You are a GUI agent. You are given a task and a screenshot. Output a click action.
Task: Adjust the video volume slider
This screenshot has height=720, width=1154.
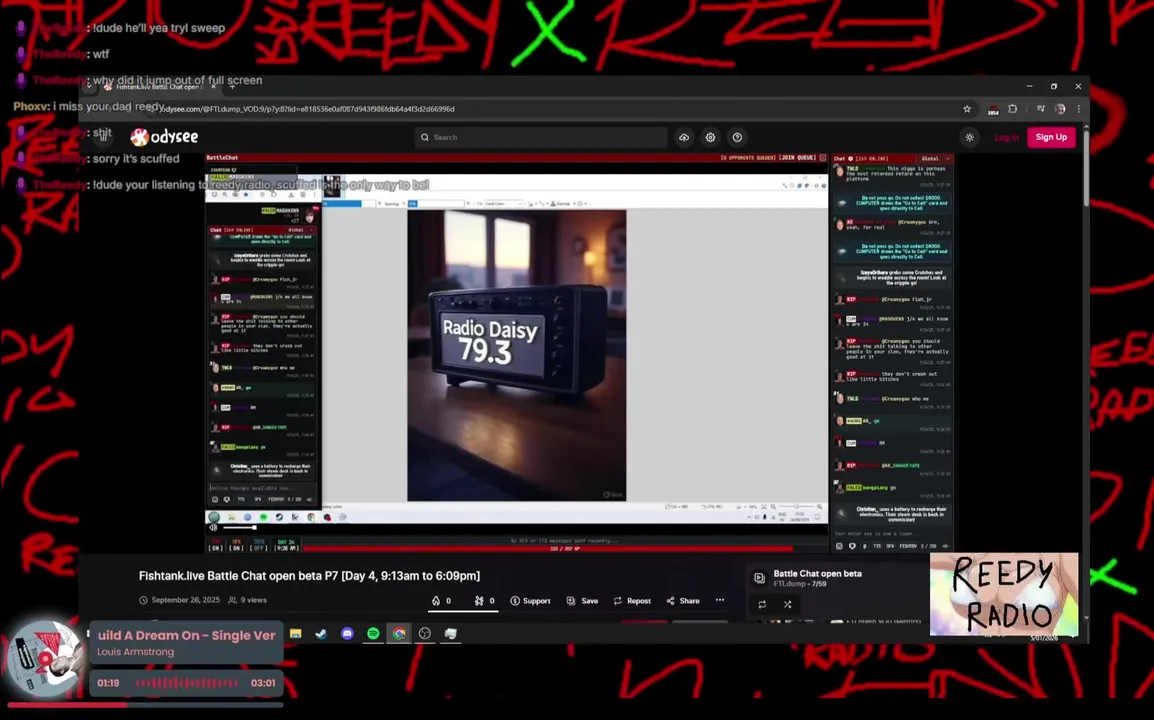pos(239,527)
